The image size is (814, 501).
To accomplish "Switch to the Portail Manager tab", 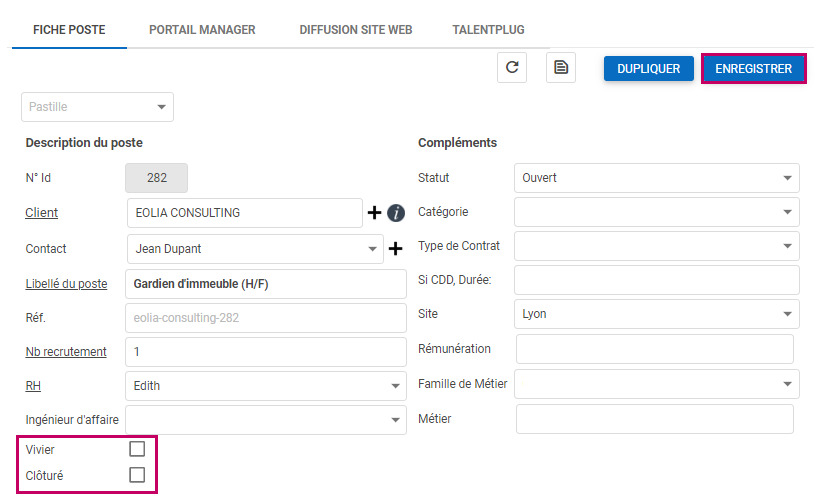I will tap(202, 30).
